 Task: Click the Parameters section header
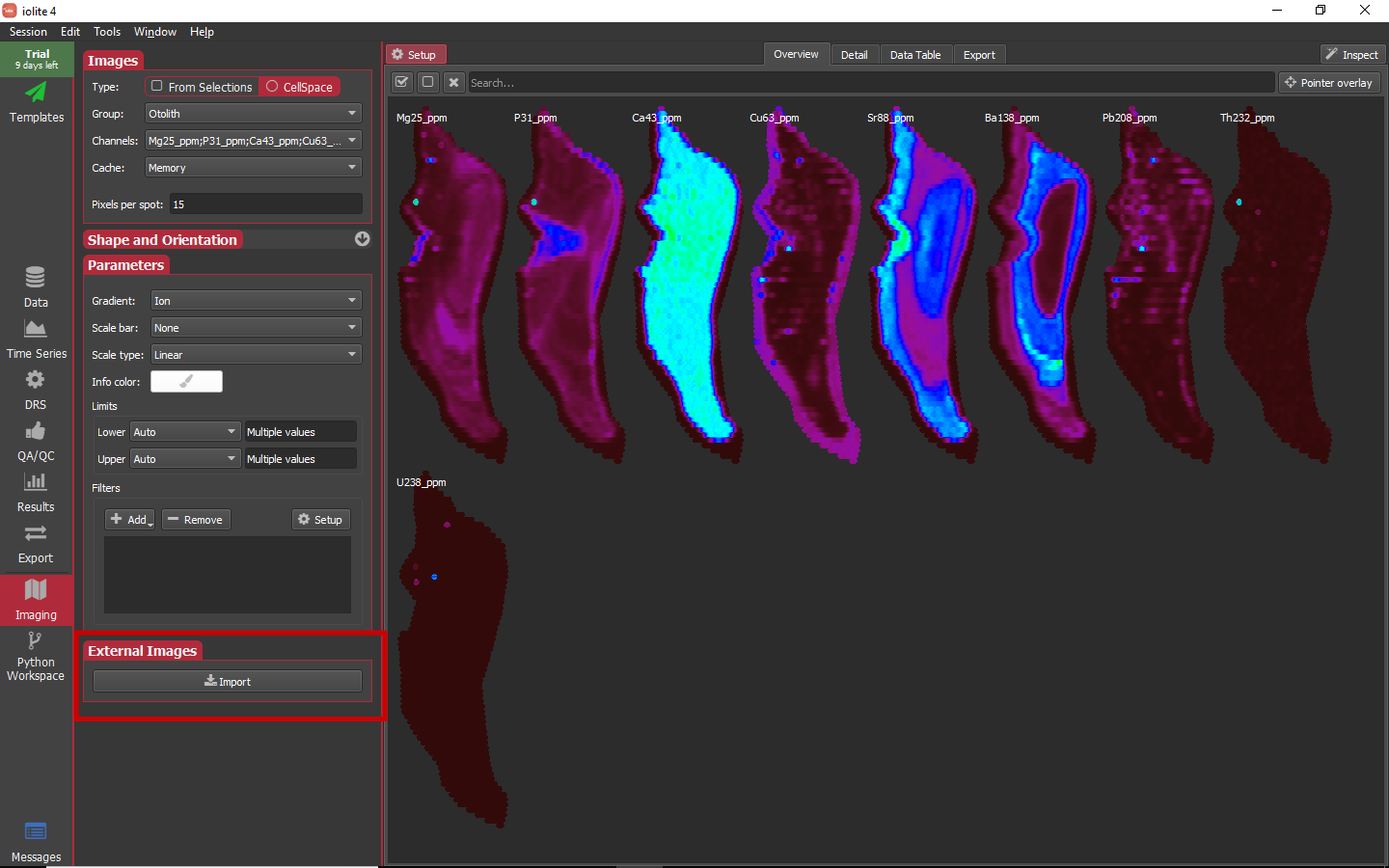125,265
